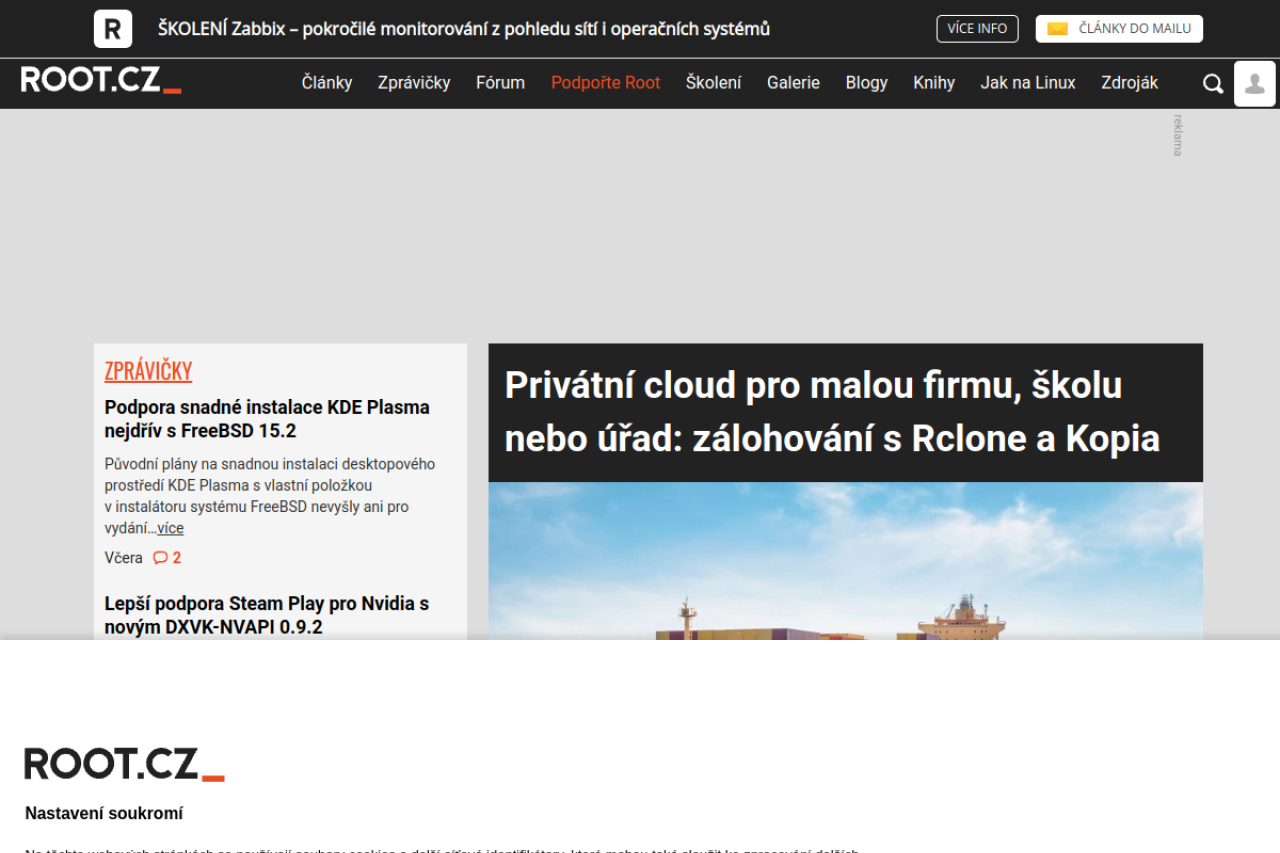The image size is (1280, 853).
Task: Open the Zdroják menu link
Action: [1130, 83]
